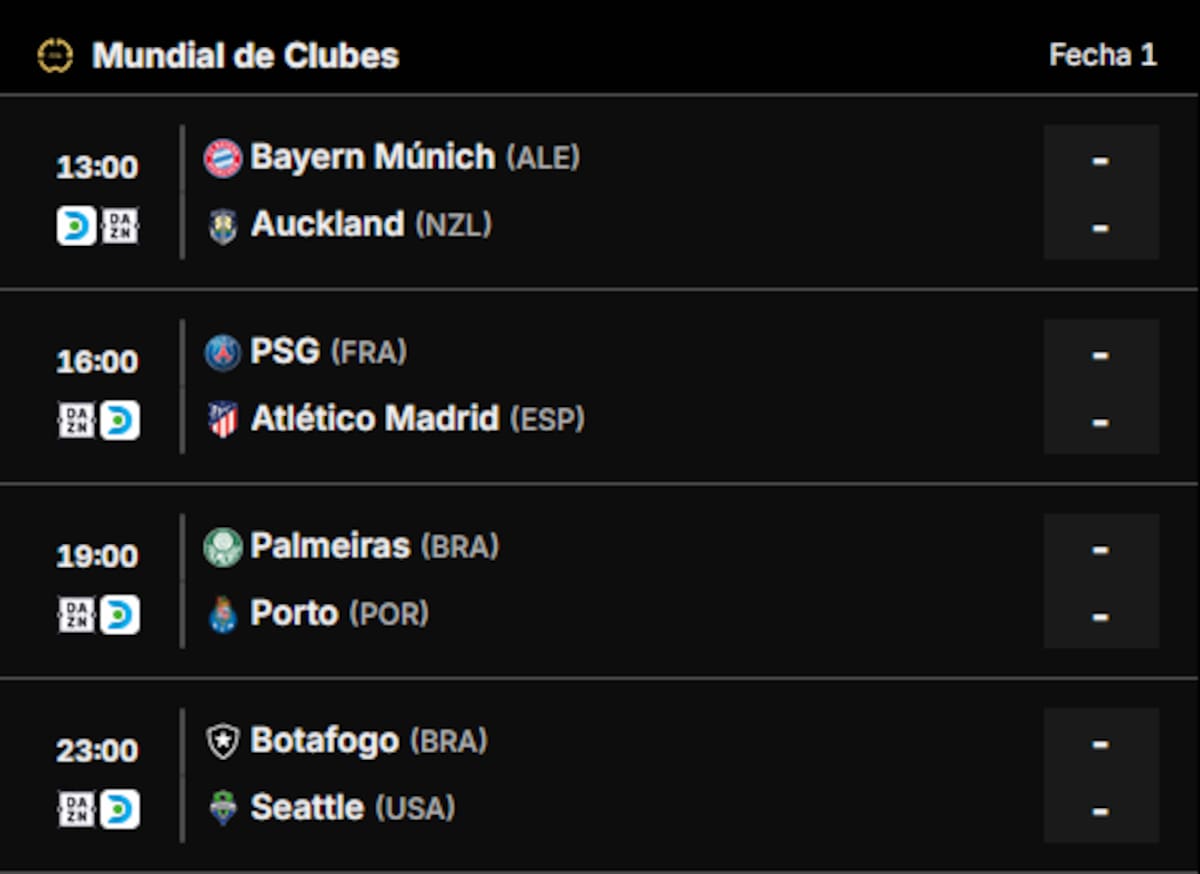Viewport: 1200px width, 874px height.
Task: Click the PSG club crest
Action: [223, 353]
